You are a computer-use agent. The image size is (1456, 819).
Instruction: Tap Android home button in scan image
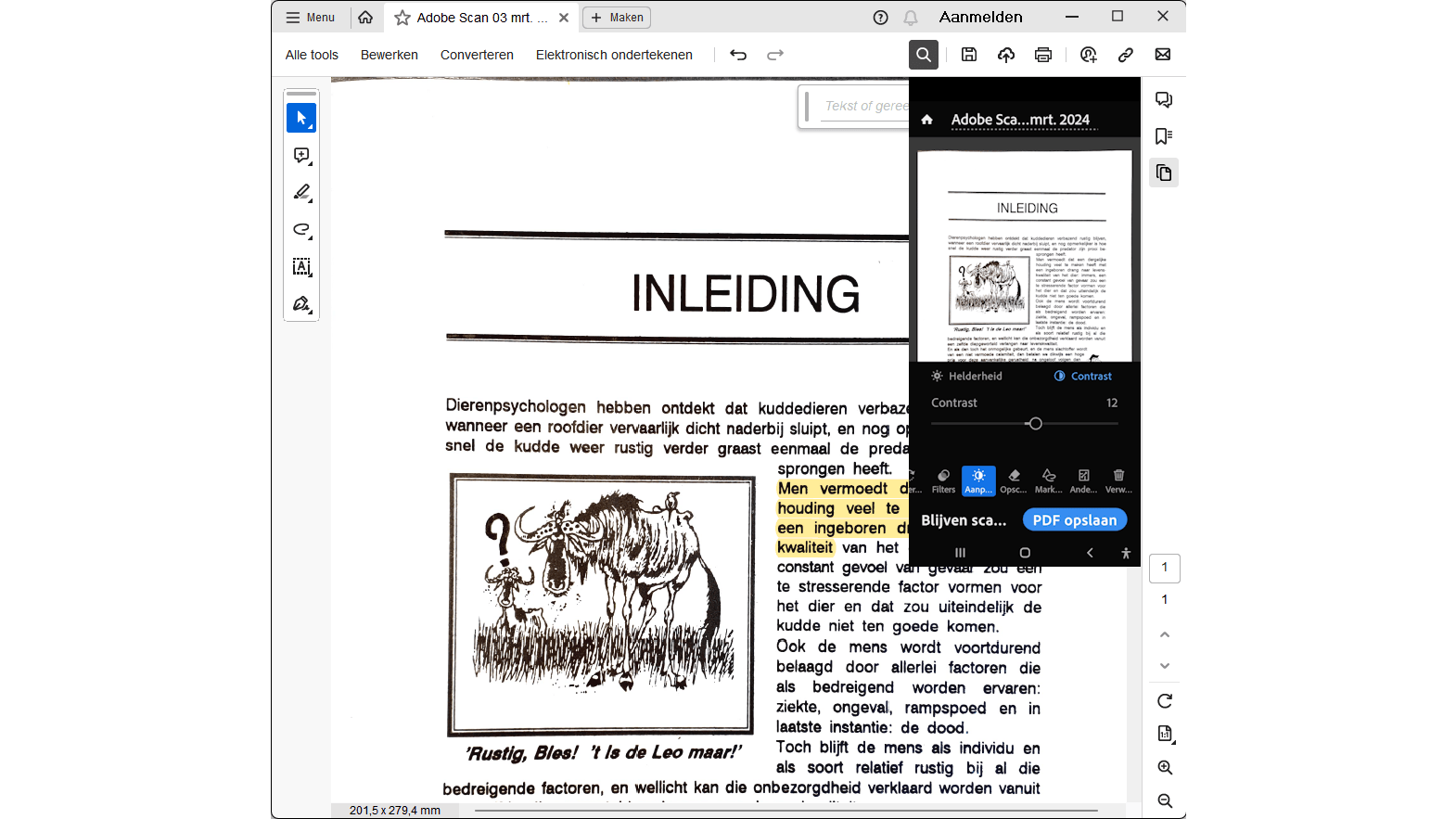[x=1025, y=553]
